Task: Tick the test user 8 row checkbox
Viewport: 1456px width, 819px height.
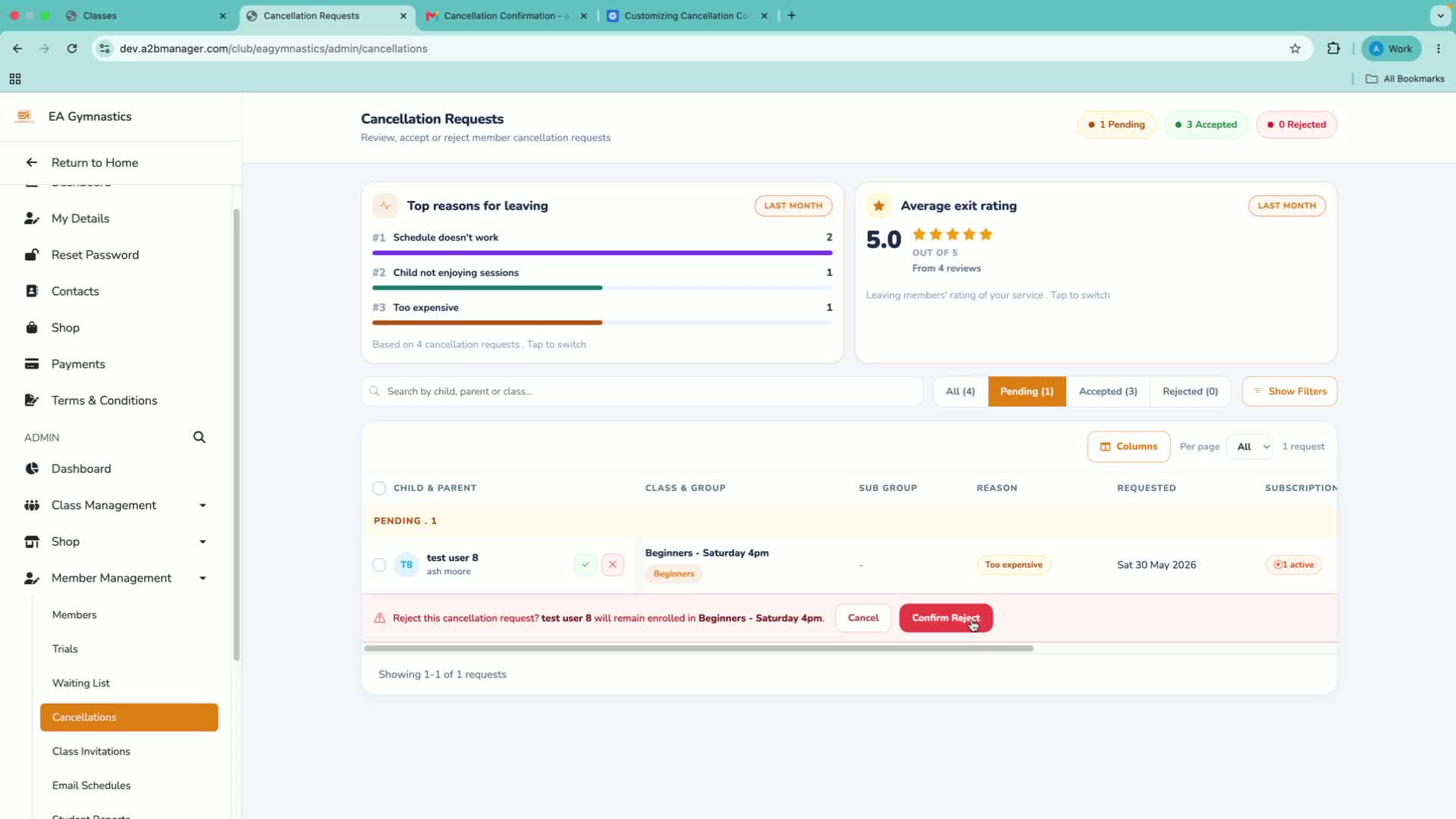Action: click(x=379, y=565)
